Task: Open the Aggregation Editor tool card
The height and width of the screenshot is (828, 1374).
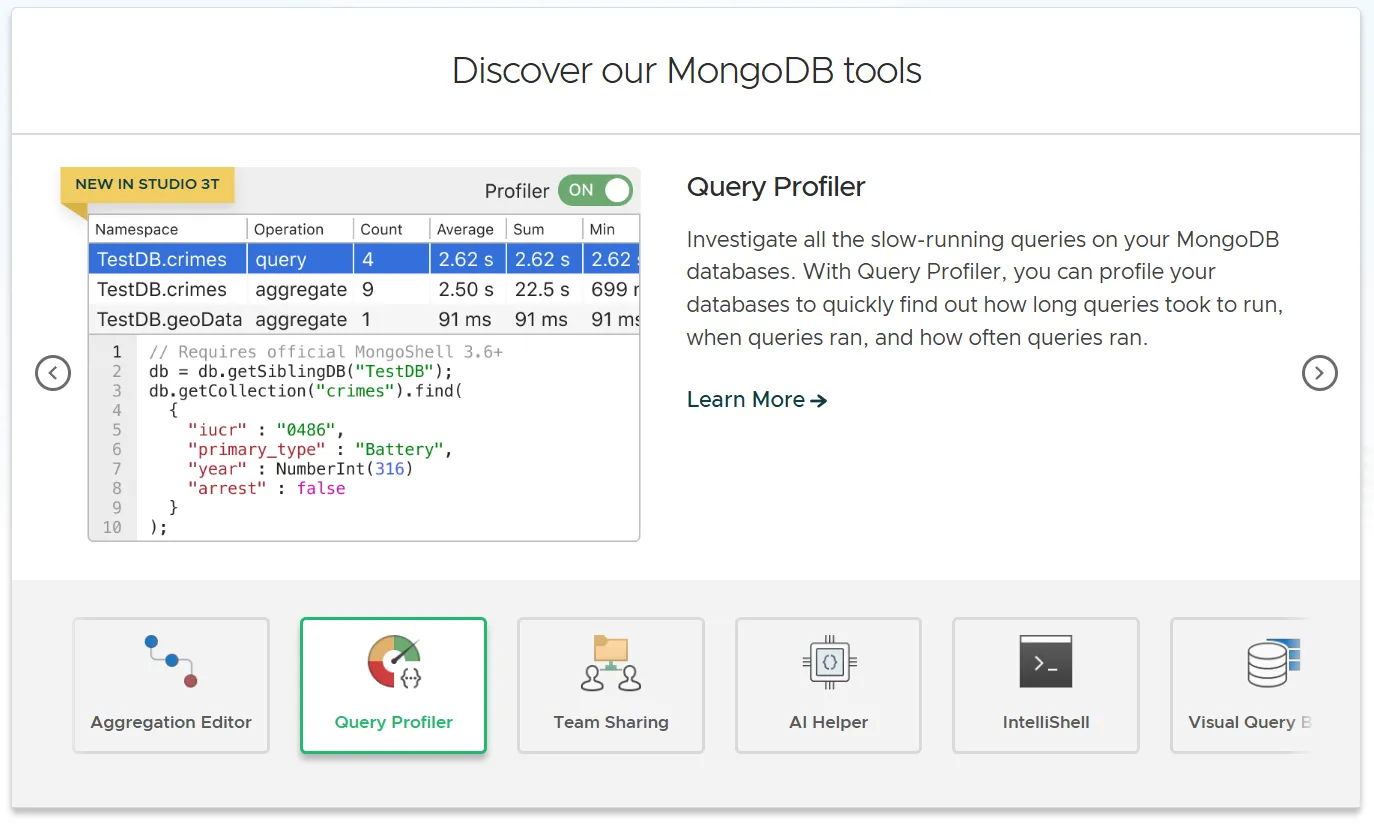Action: tap(171, 685)
